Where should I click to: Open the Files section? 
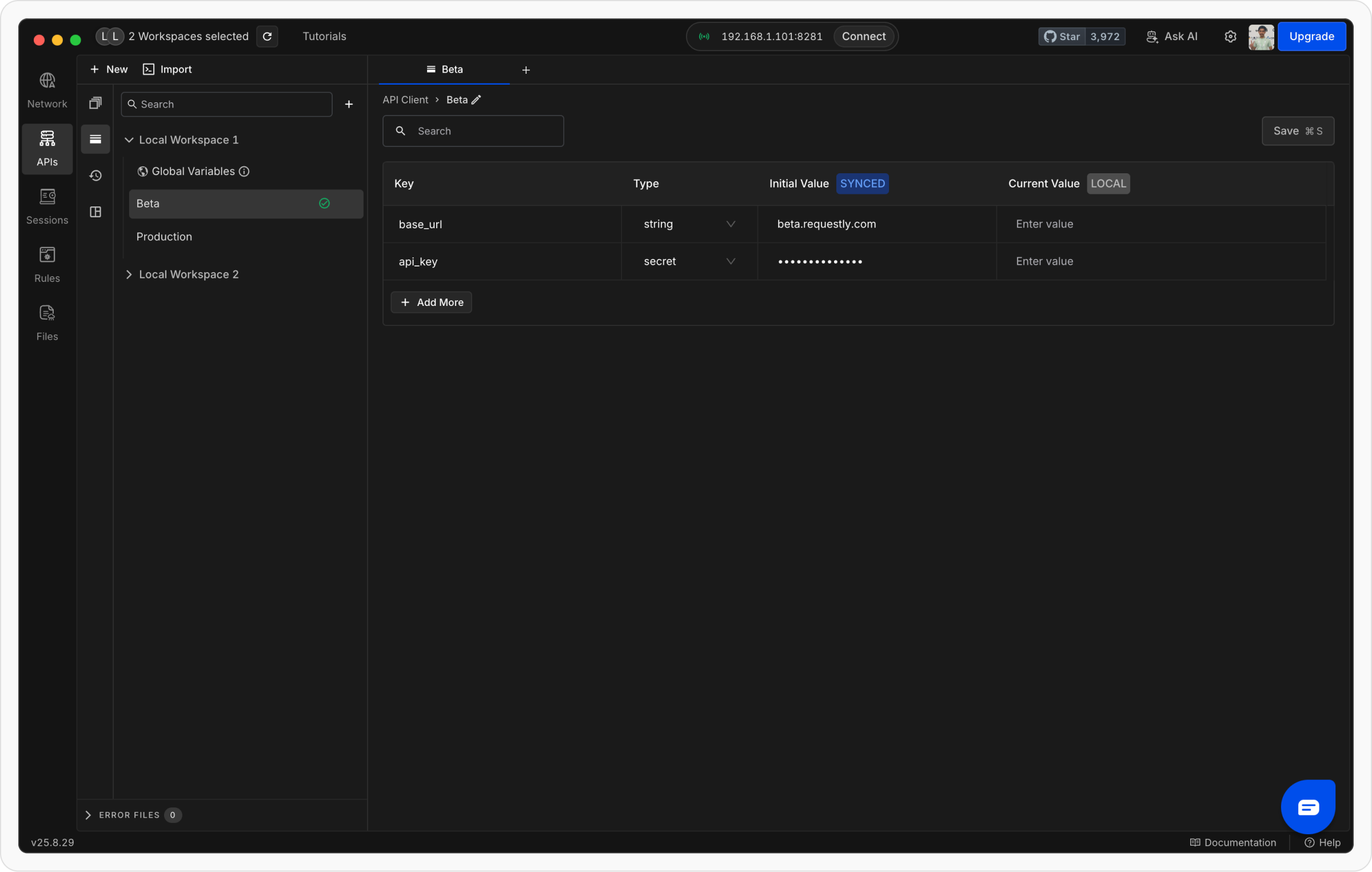tap(47, 322)
